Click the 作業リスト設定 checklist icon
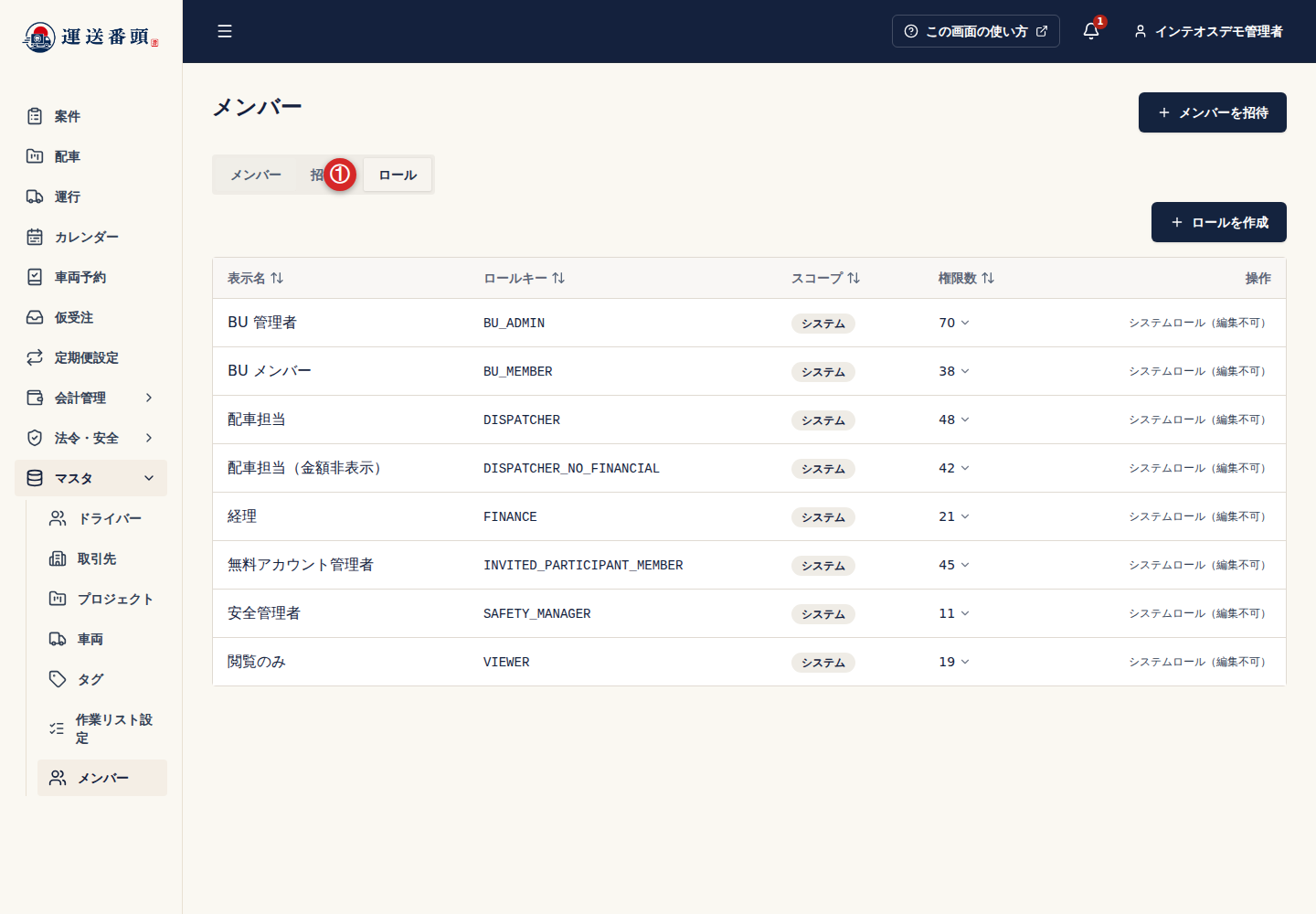Image resolution: width=1316 pixels, height=914 pixels. tap(57, 728)
